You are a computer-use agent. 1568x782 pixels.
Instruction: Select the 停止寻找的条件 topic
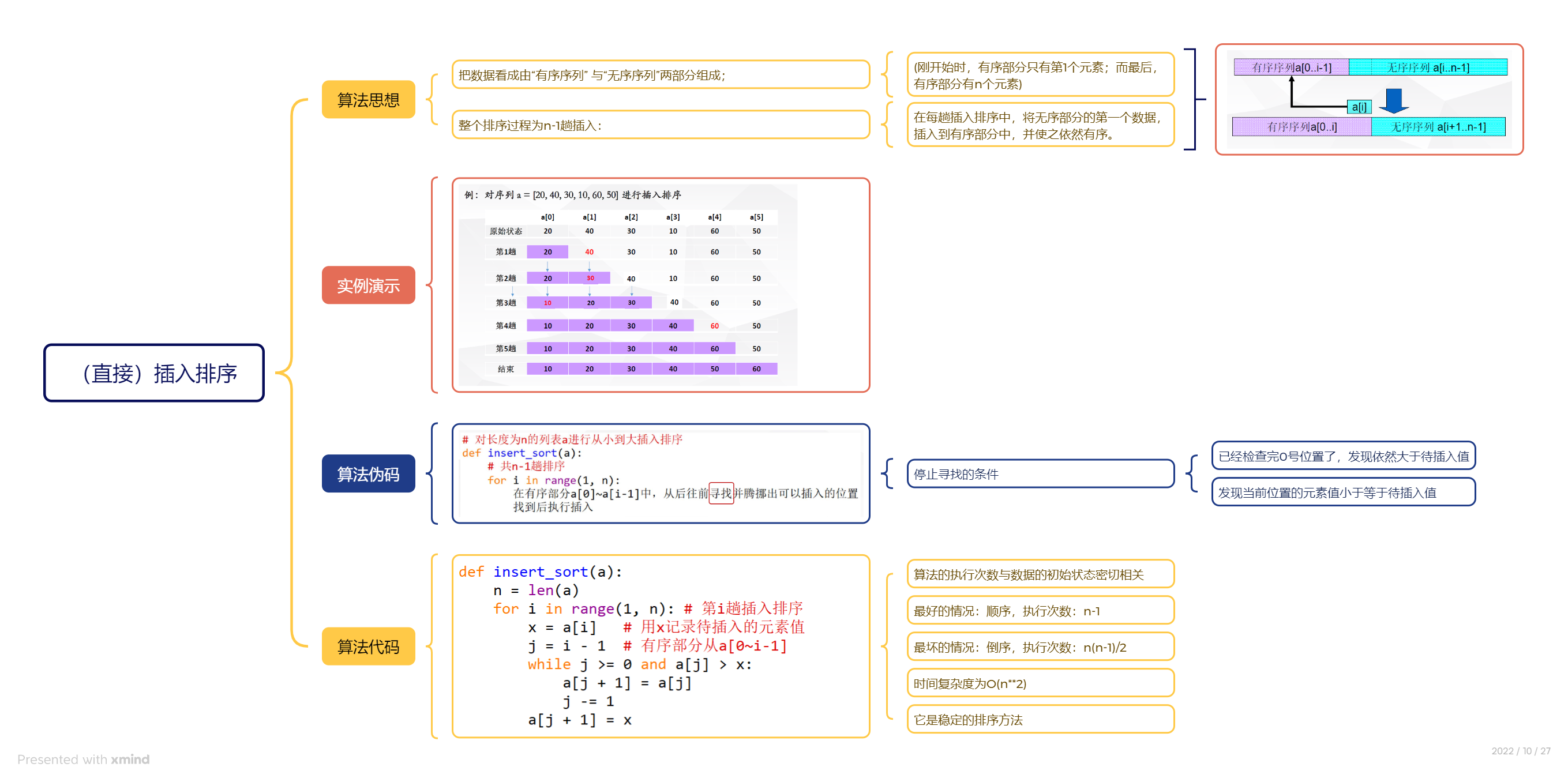pyautogui.click(x=1040, y=473)
